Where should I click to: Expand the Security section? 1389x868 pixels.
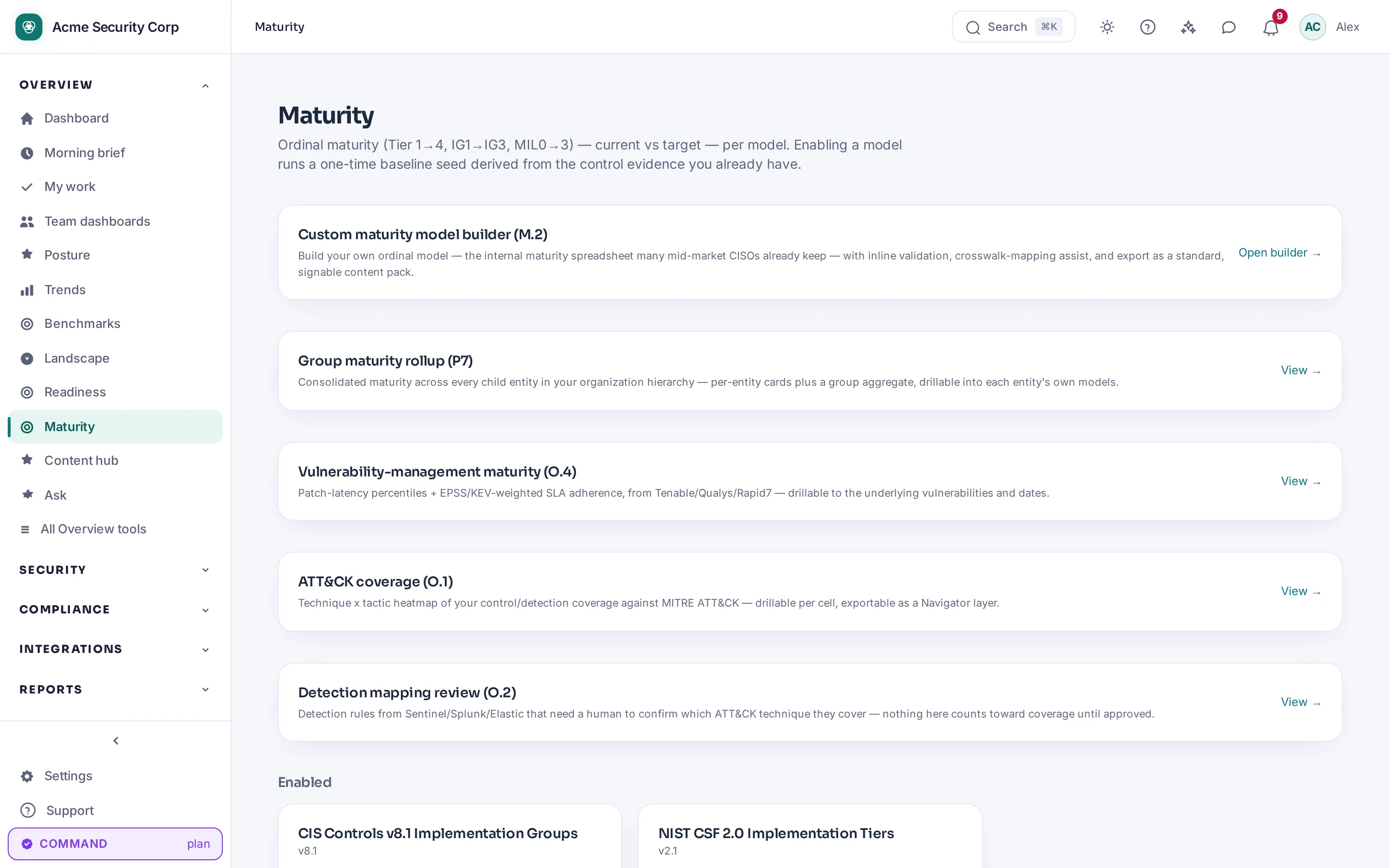115,570
